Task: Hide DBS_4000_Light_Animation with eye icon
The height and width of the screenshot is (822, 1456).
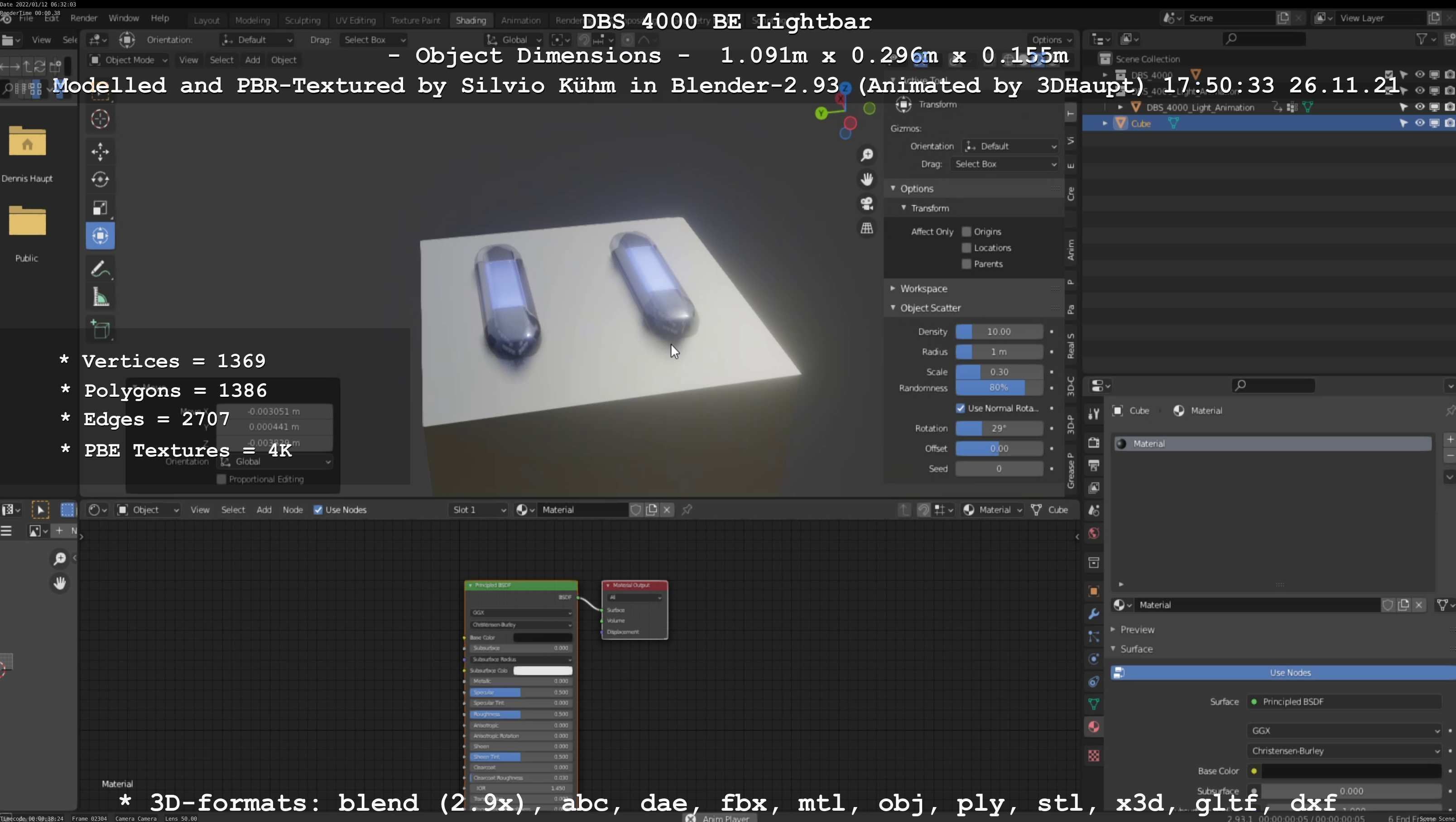Action: coord(1419,106)
